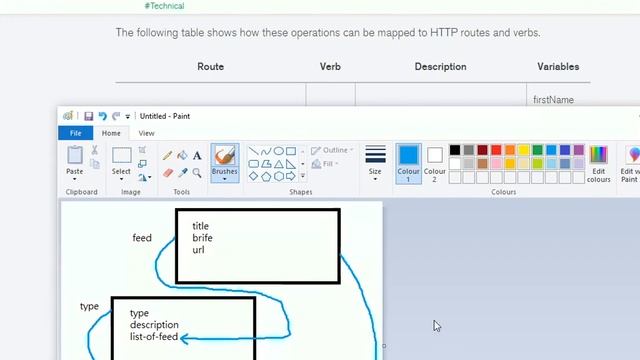Select the Pencil tool
Image resolution: width=640 pixels, height=360 pixels.
click(167, 155)
